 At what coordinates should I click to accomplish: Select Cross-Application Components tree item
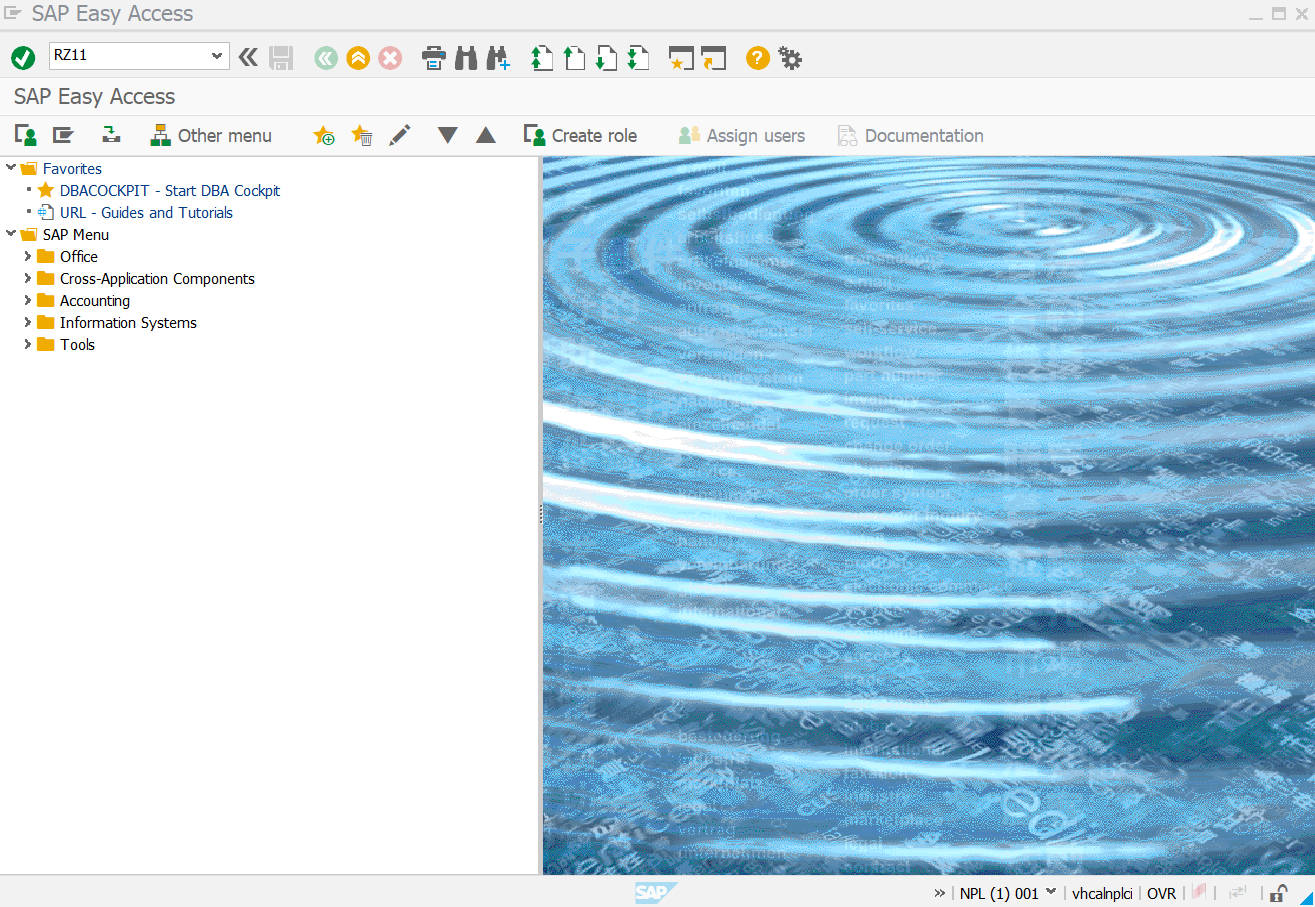click(157, 278)
